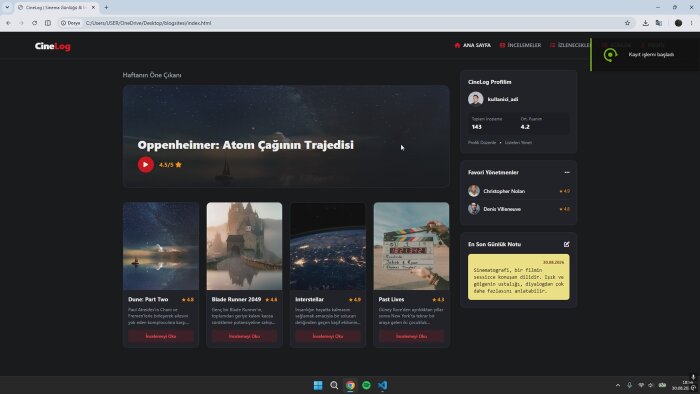Click the kullanici_adi username
Viewport: 700px width, 394px height.
point(503,99)
